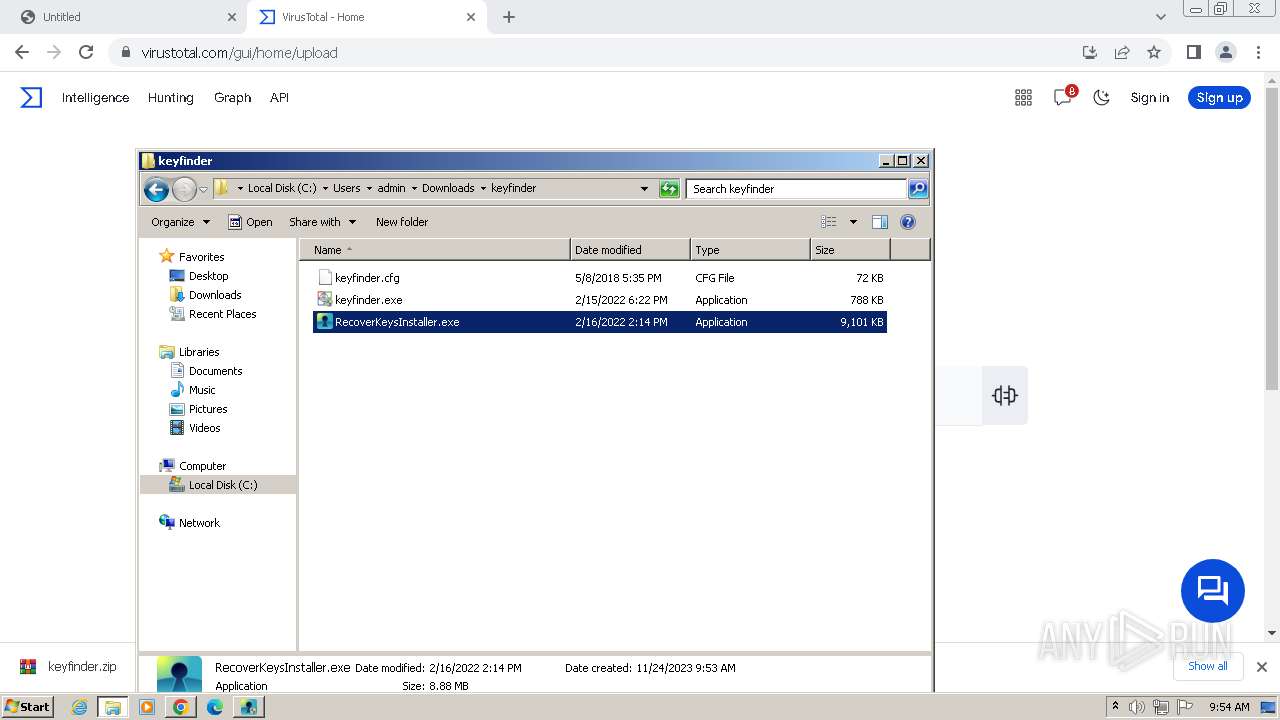Open the Windows Start menu
Viewport: 1280px width, 720px height.
27,707
